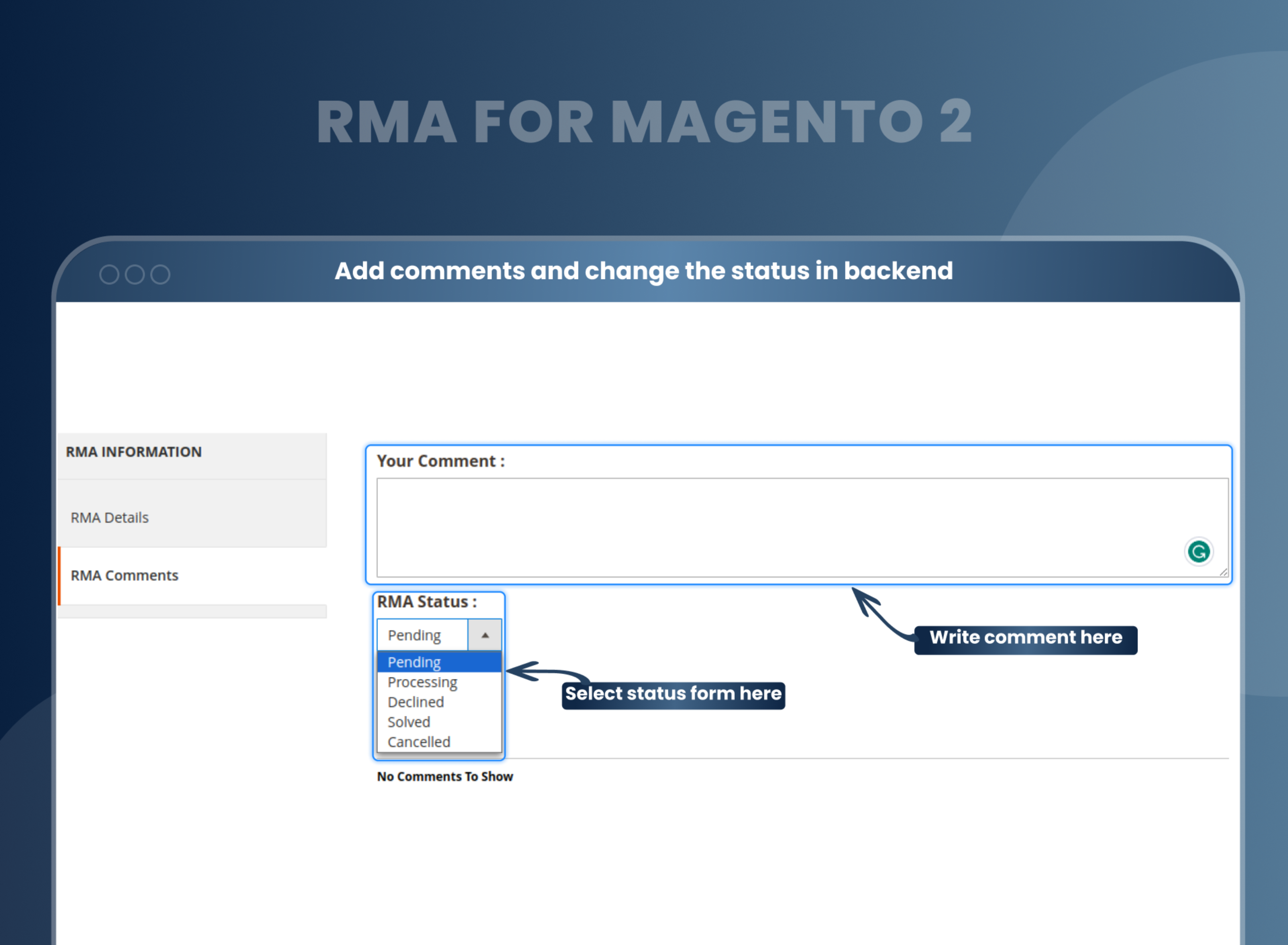Select the highlighted Pending status option
This screenshot has width=1288, height=945.
[414, 662]
